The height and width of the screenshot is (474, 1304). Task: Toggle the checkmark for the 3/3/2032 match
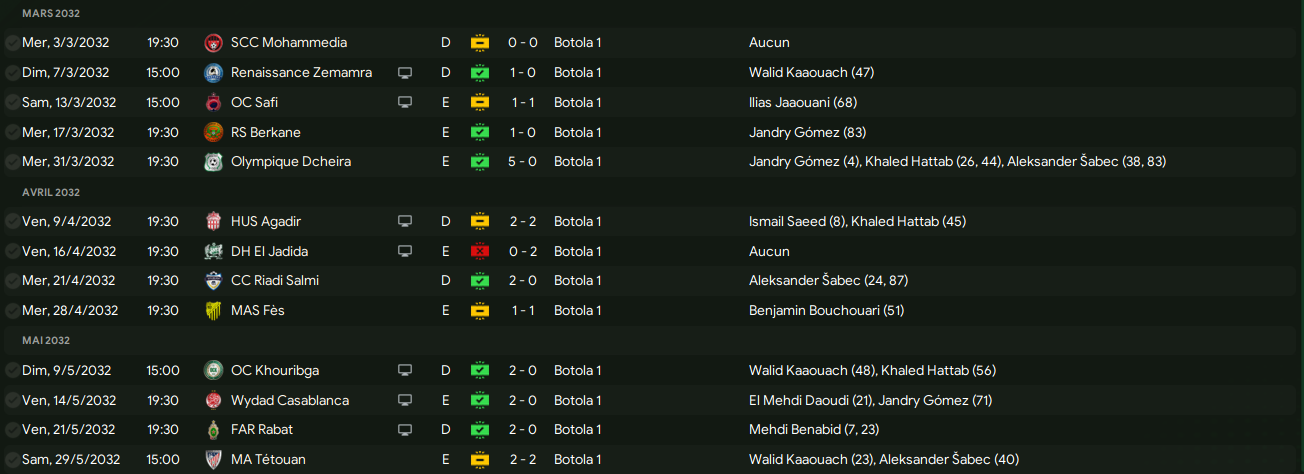[12, 43]
